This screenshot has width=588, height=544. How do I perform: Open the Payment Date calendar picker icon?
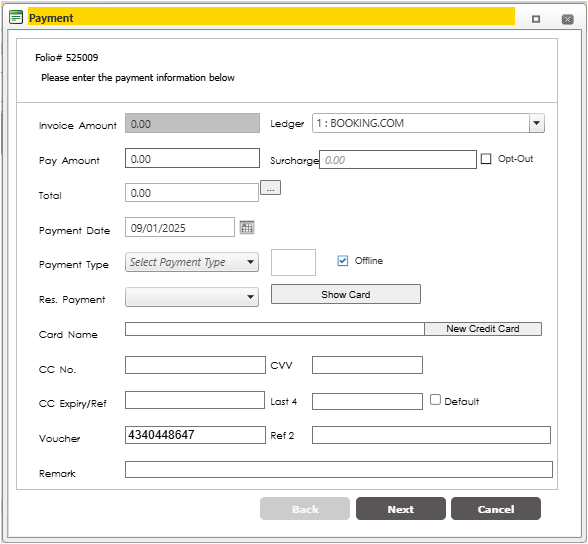(x=247, y=228)
